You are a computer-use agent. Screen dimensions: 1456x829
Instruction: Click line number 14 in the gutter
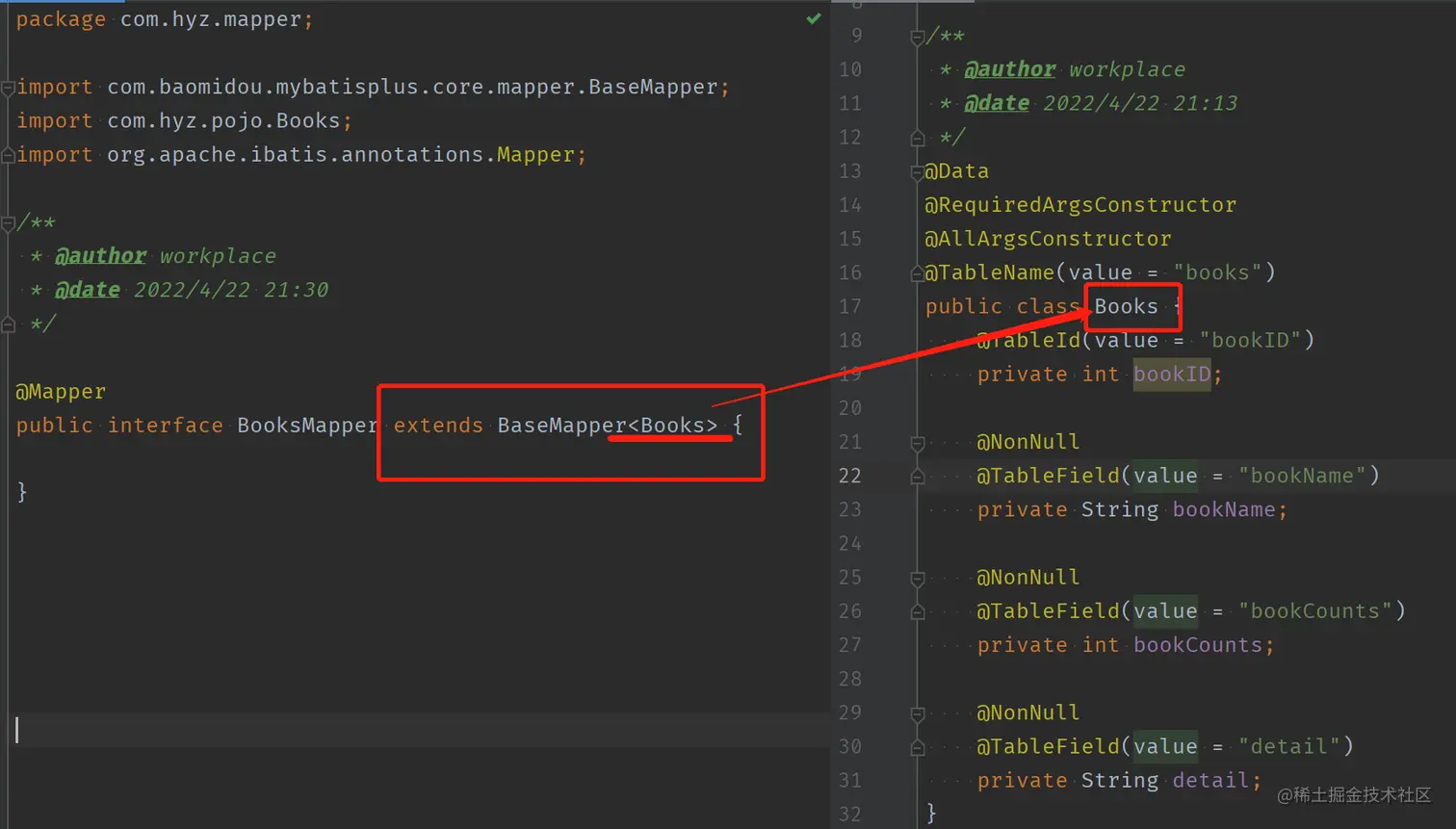coord(850,205)
